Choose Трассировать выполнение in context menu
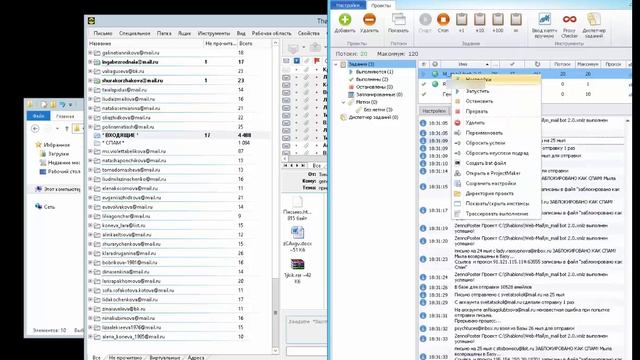Screen dimensions: 640x360 497,213
